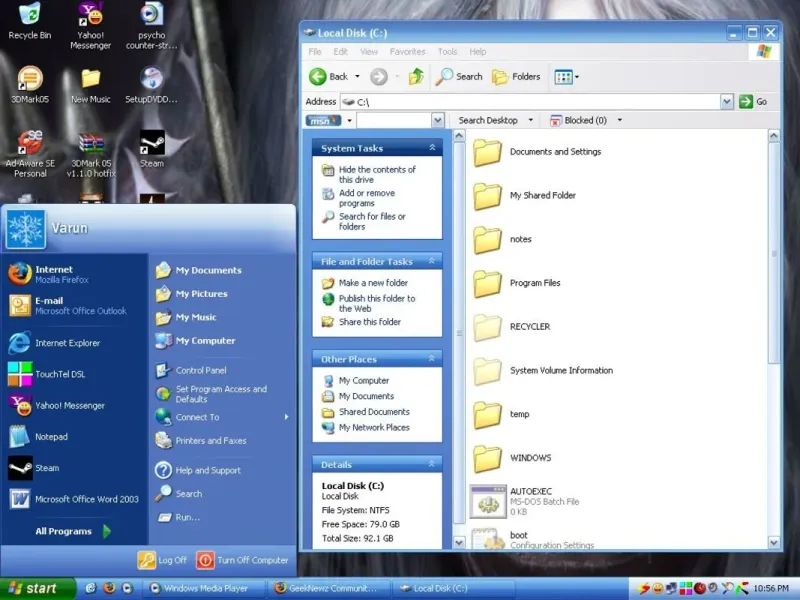Click the Turn Off Computer button
The width and height of the screenshot is (800, 600).
tap(242, 560)
